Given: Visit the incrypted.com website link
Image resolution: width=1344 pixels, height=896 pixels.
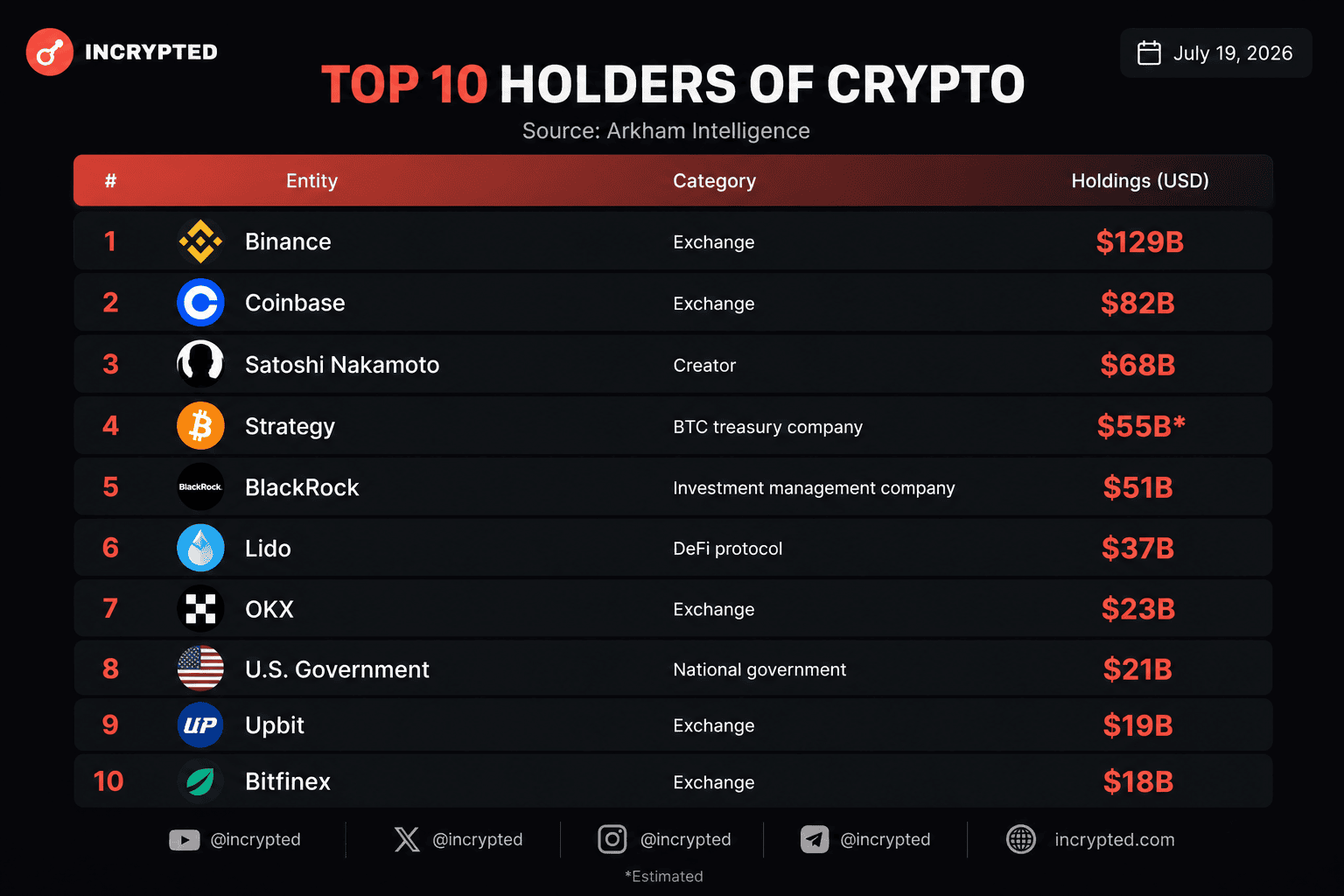Looking at the screenshot, I should click(x=1090, y=840).
